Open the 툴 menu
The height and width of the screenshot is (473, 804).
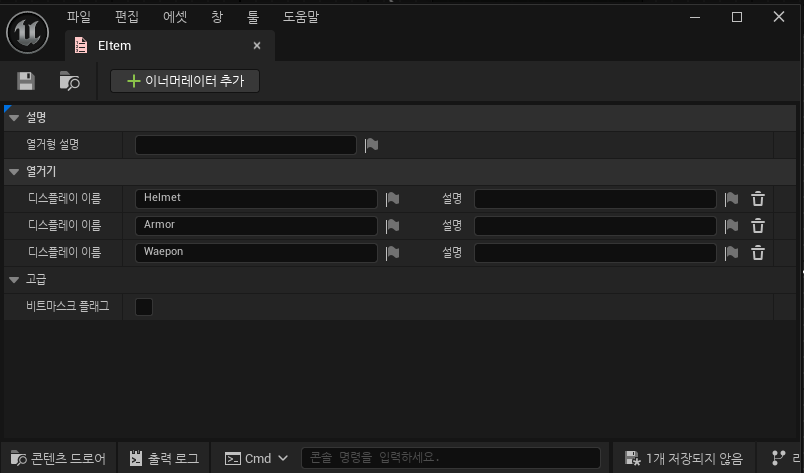pyautogui.click(x=253, y=17)
